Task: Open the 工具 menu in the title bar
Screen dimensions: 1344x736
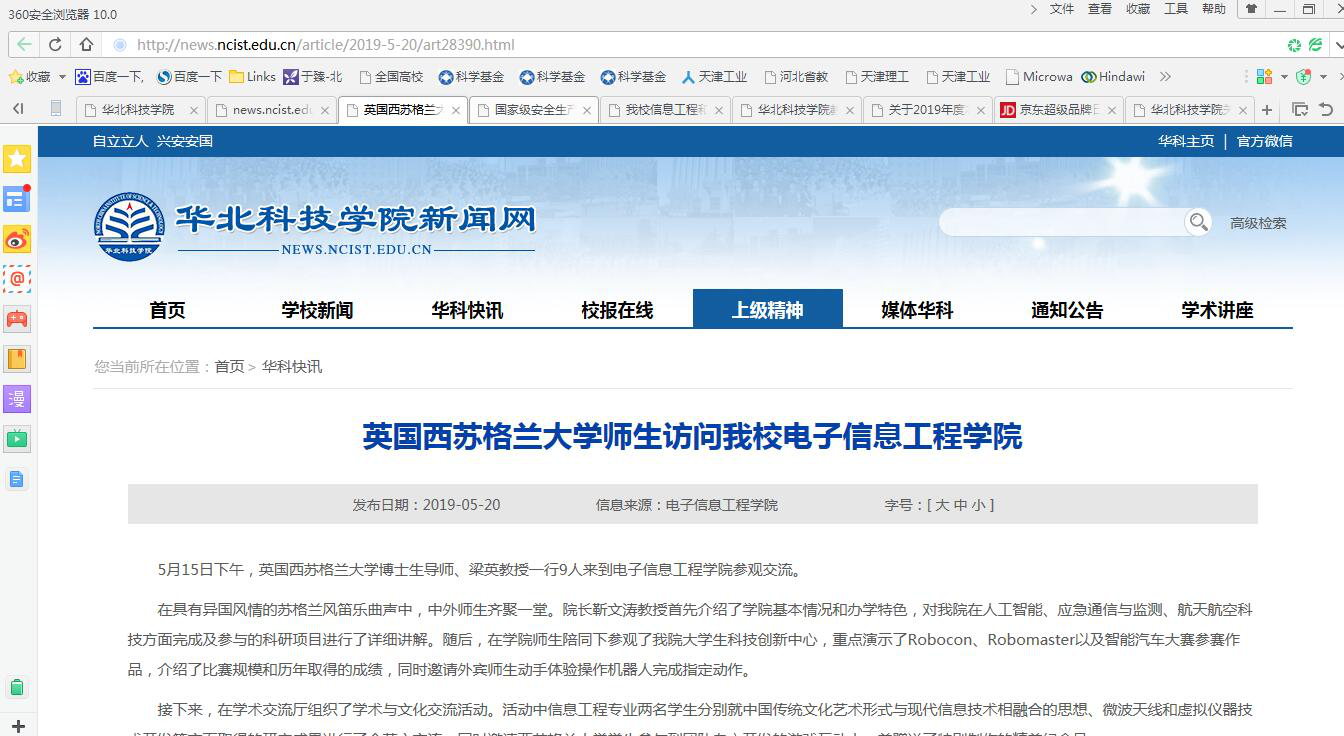Action: click(x=1176, y=9)
